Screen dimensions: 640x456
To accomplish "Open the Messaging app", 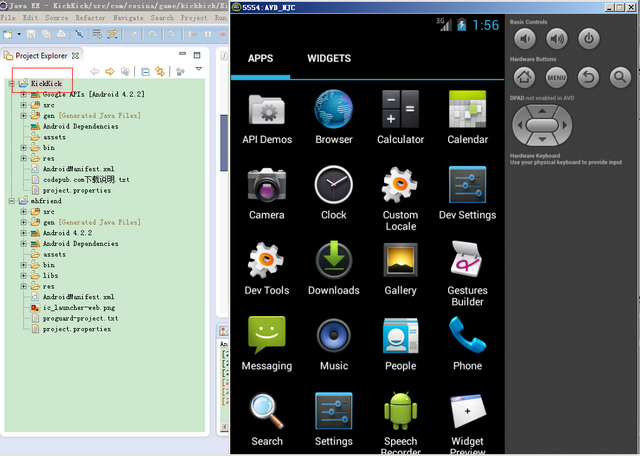I will (x=267, y=344).
